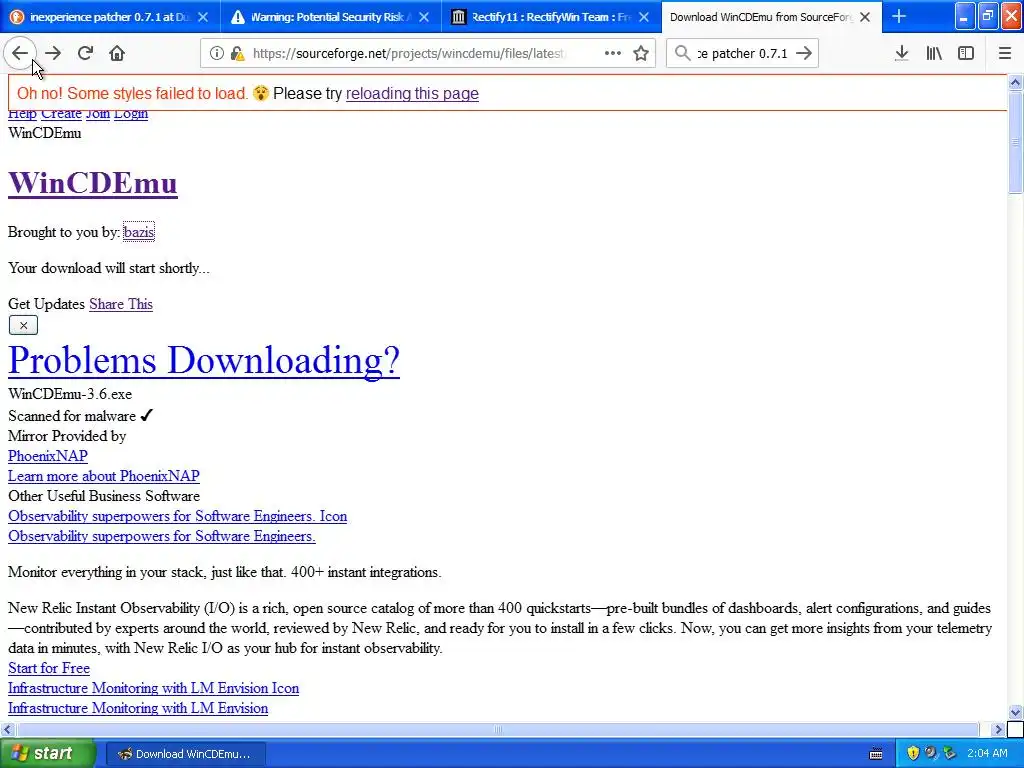The width and height of the screenshot is (1024, 768).
Task: Open a new tab
Action: pos(899,17)
